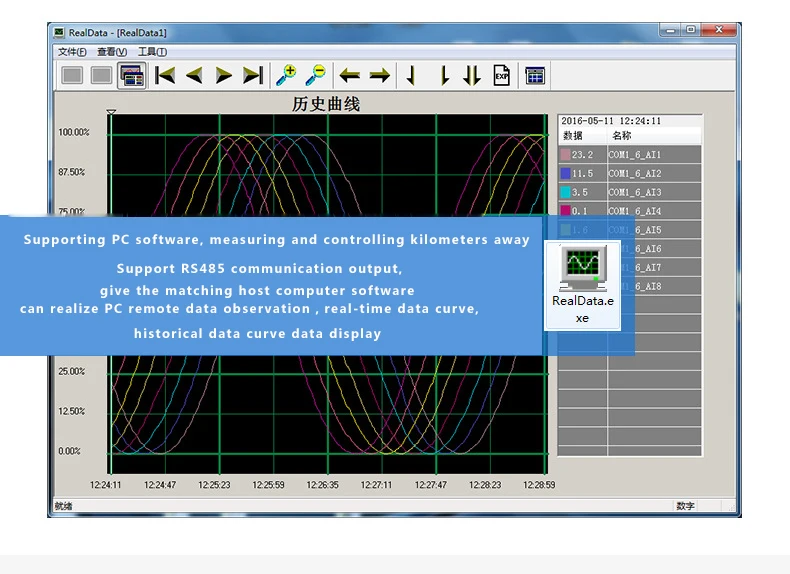This screenshot has width=790, height=574.
Task: Jump to first record arrow icon
Action: [x=165, y=76]
